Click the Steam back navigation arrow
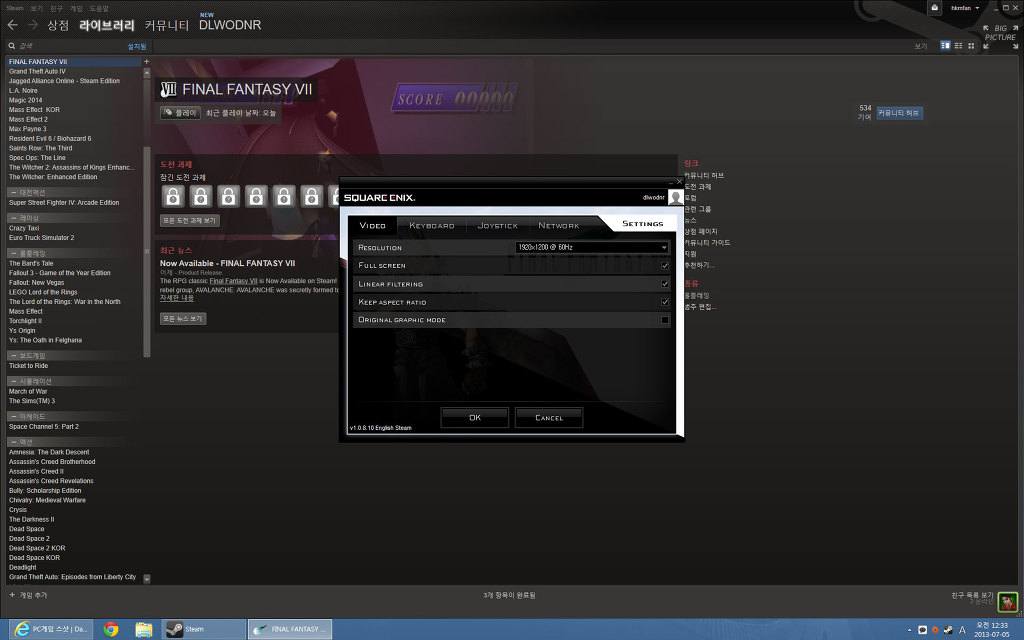This screenshot has height=640, width=1024. (x=12, y=24)
